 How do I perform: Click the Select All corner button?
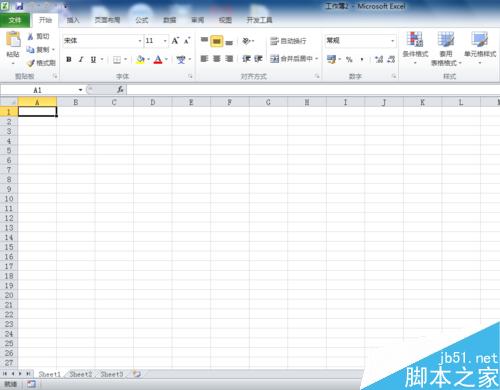(9, 102)
